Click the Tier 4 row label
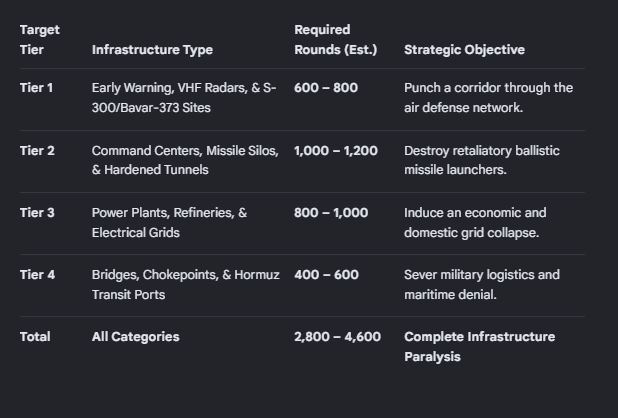Screen dimensions: 618x418 [37, 275]
